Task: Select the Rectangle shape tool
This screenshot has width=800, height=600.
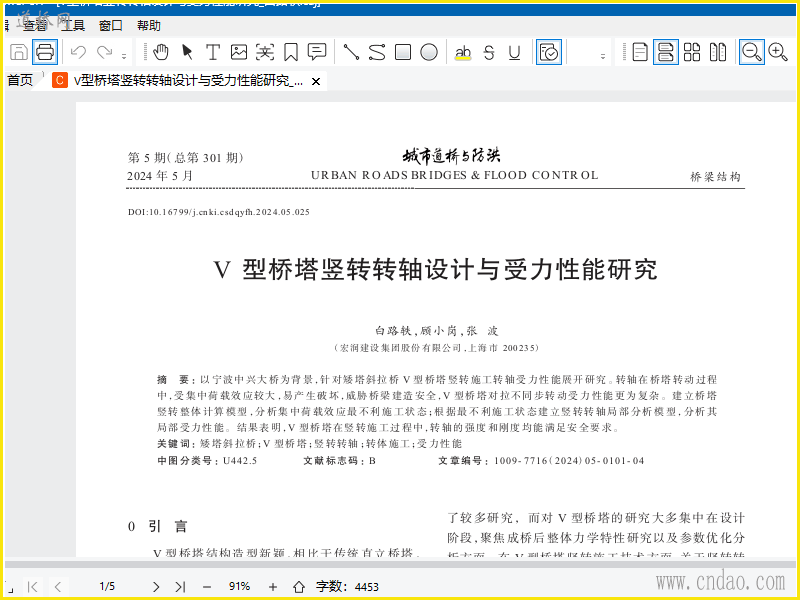Action: [403, 52]
